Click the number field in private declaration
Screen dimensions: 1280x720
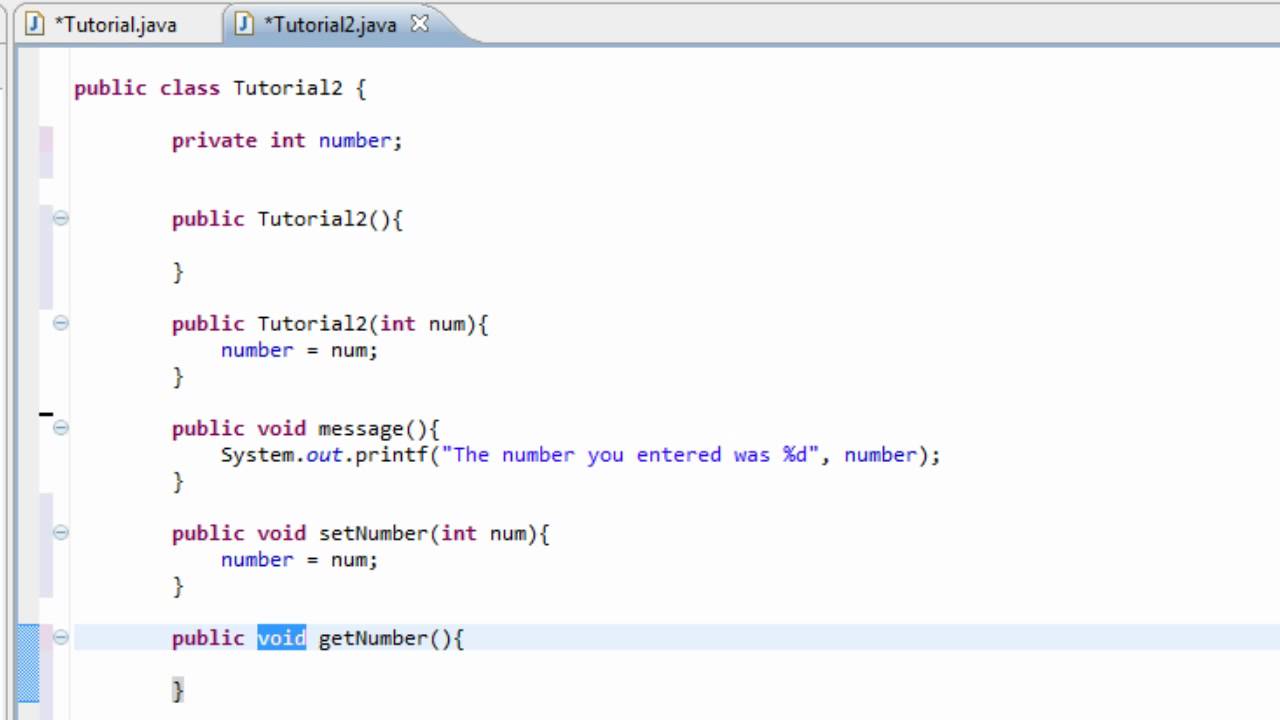point(355,141)
